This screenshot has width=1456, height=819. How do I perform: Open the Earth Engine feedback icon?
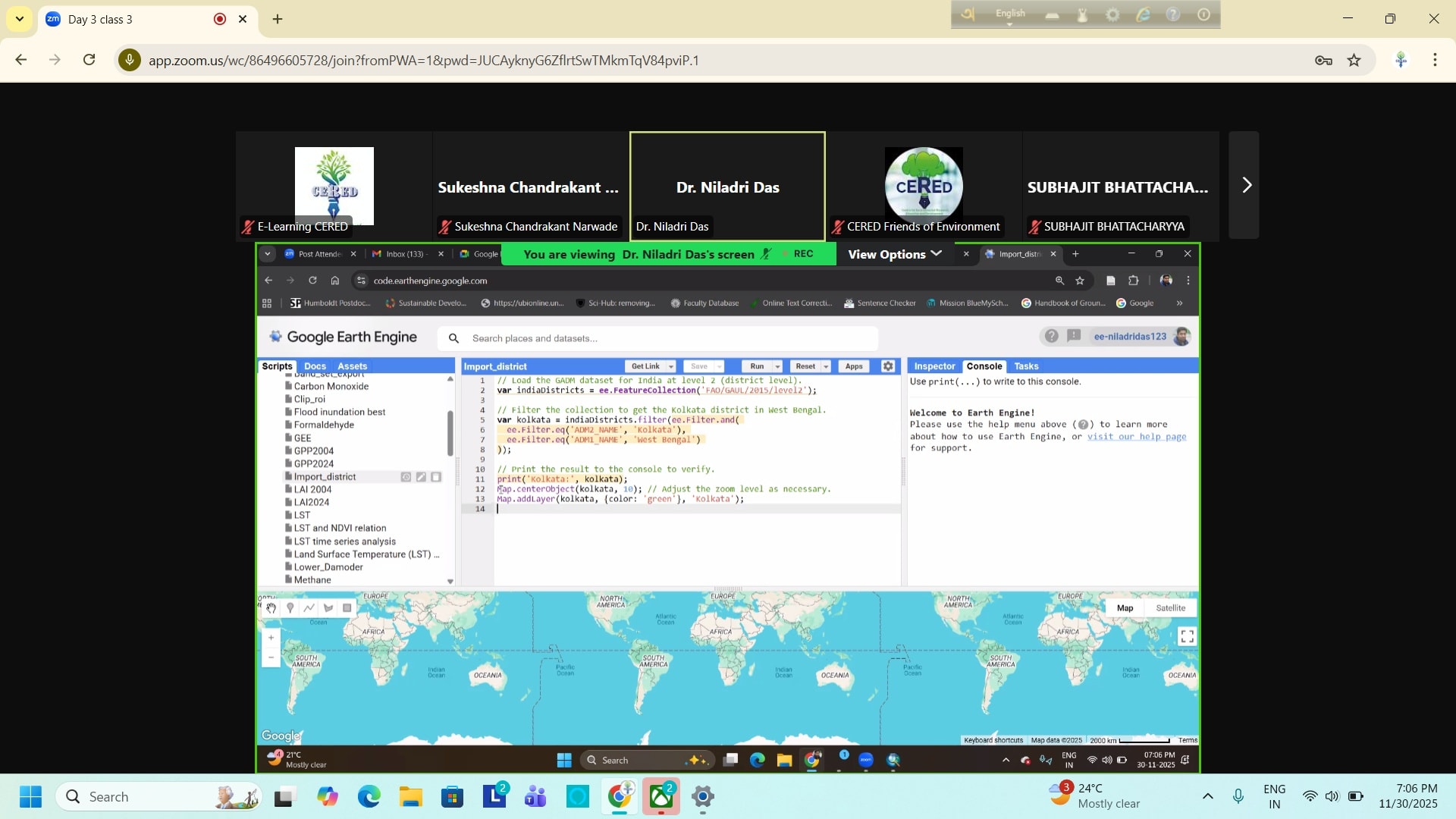[x=1074, y=336]
